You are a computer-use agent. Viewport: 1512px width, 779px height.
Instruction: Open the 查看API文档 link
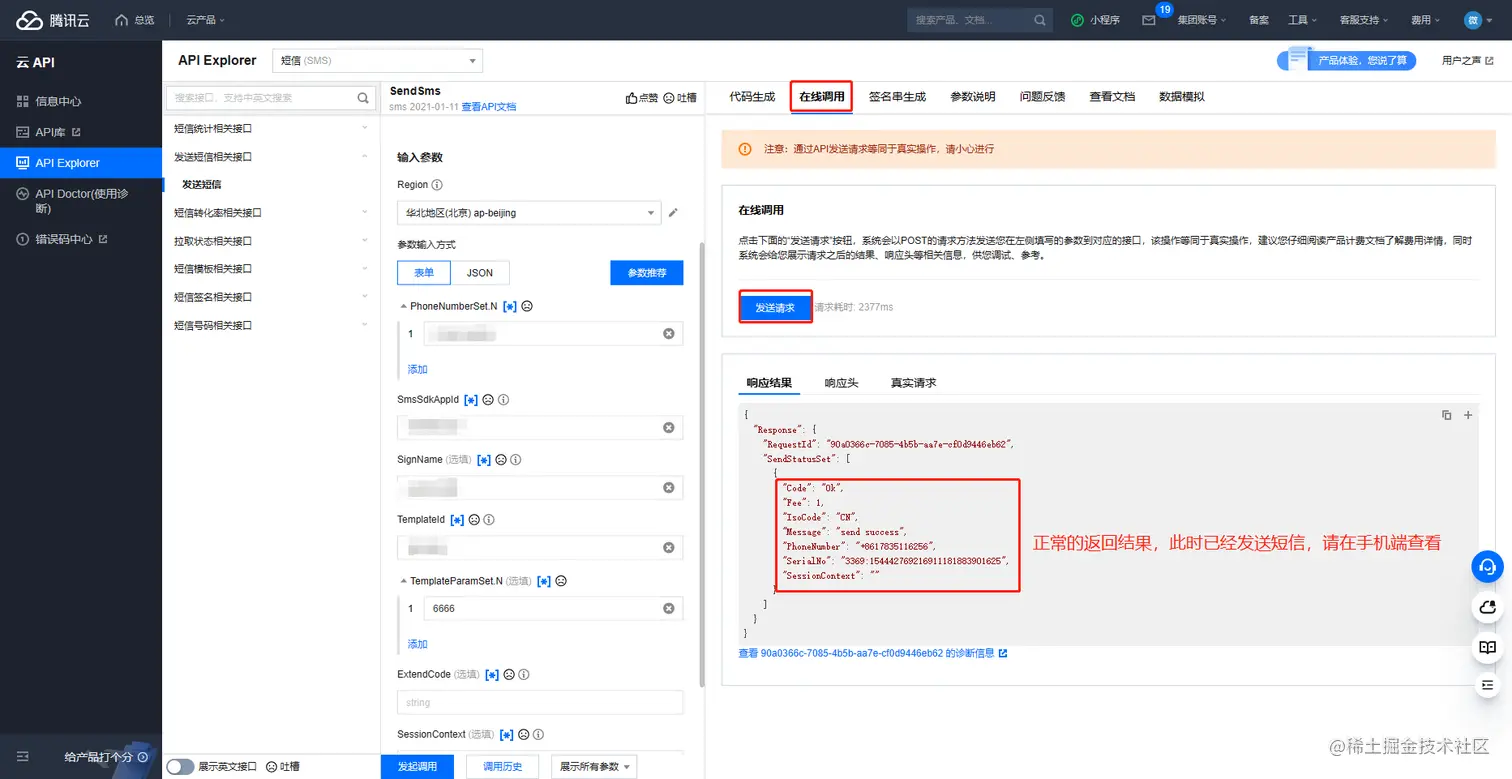pyautogui.click(x=489, y=106)
